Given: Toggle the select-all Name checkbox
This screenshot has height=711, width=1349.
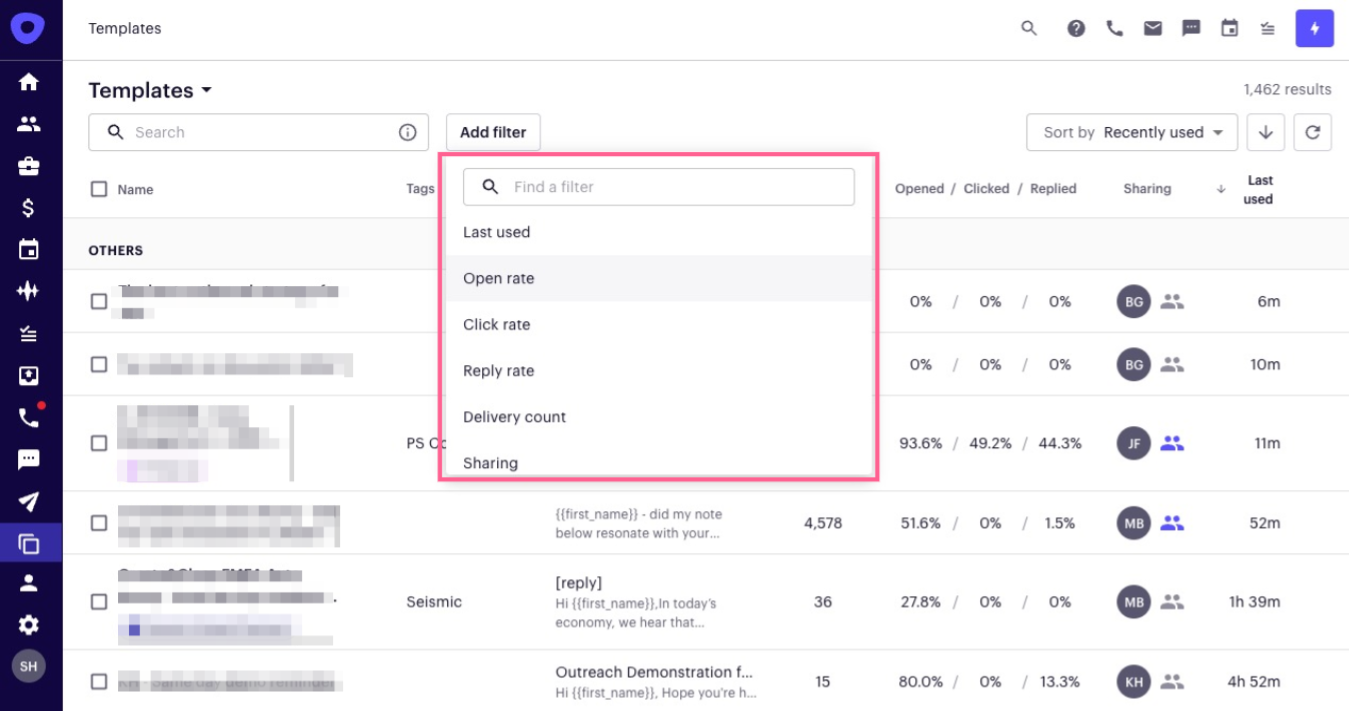Looking at the screenshot, I should coord(99,189).
